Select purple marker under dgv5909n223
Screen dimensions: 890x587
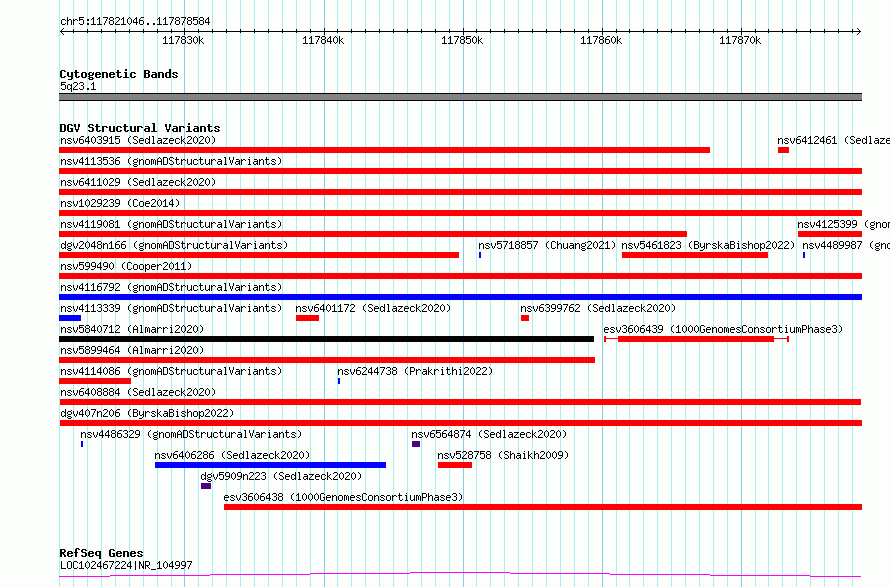pos(206,486)
